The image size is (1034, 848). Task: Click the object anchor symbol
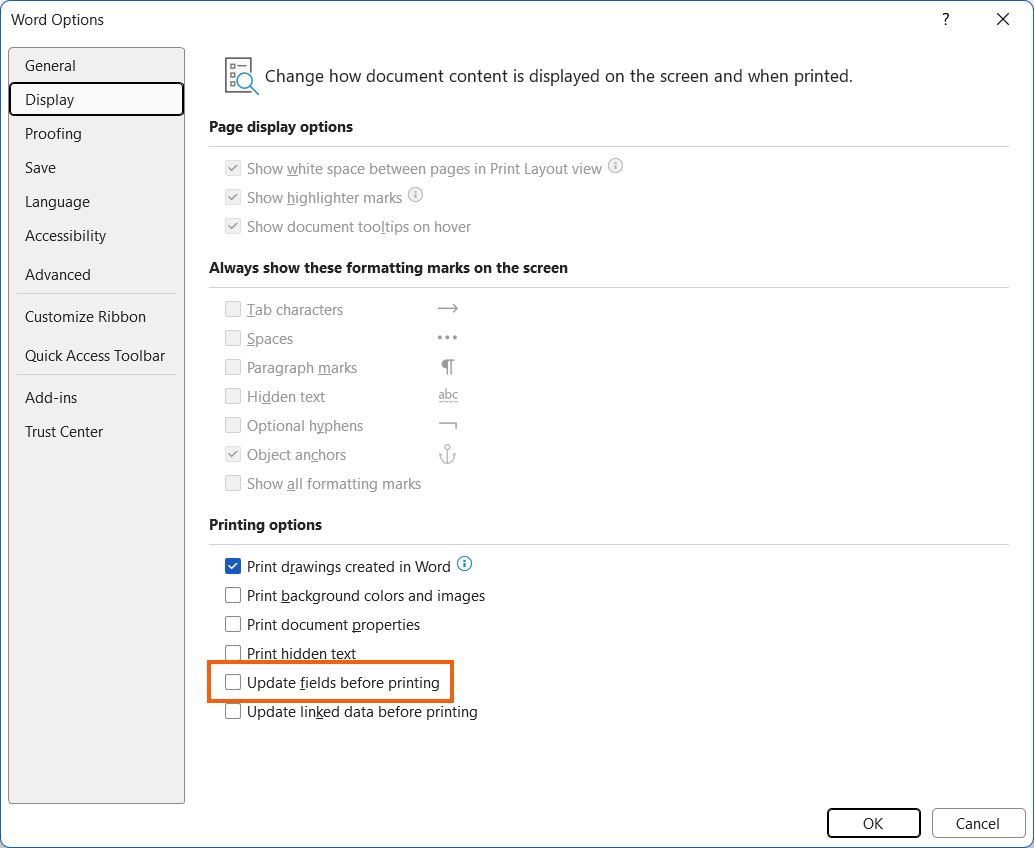[447, 454]
